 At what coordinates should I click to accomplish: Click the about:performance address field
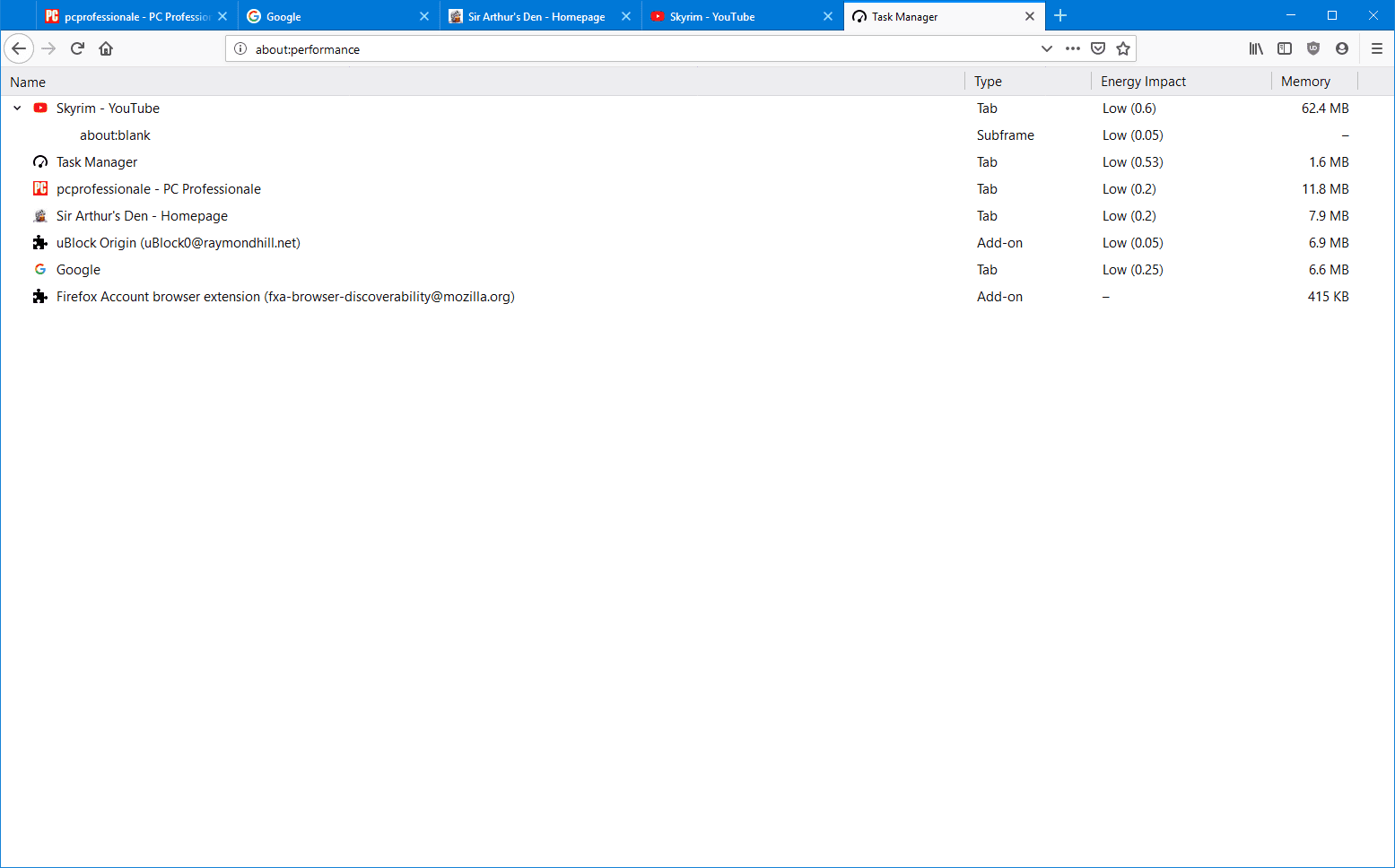(628, 49)
